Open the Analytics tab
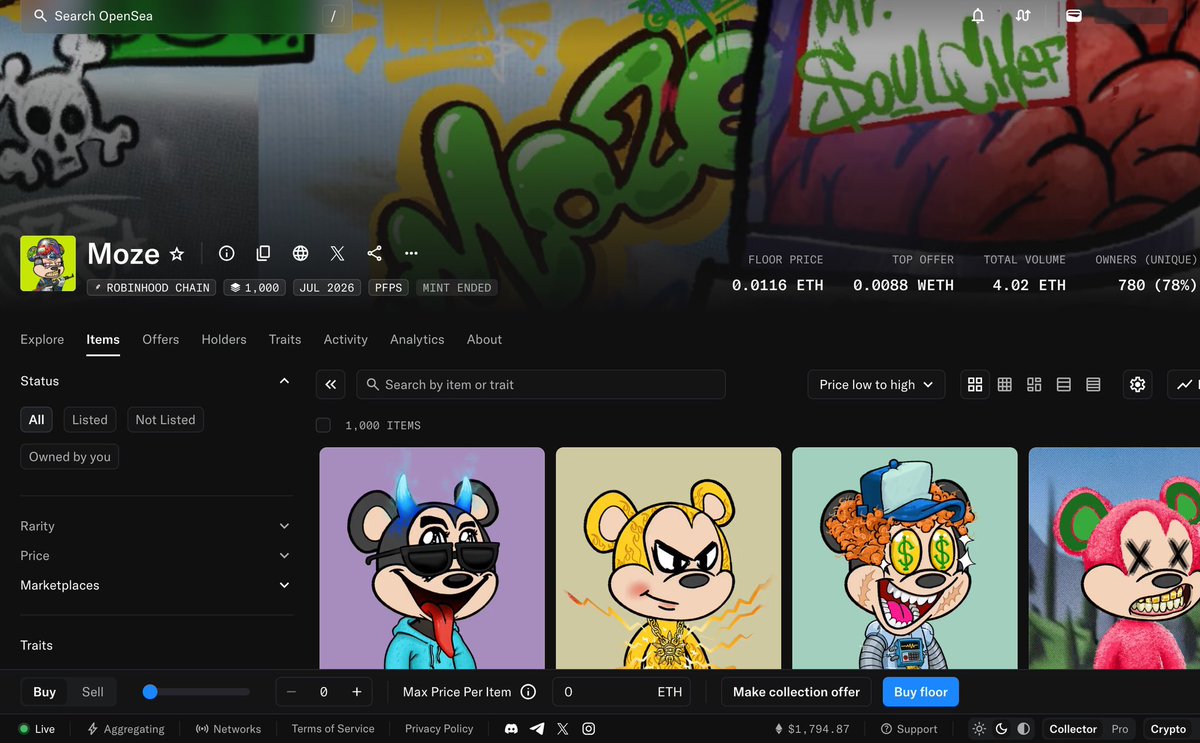The image size is (1200, 743). point(417,339)
